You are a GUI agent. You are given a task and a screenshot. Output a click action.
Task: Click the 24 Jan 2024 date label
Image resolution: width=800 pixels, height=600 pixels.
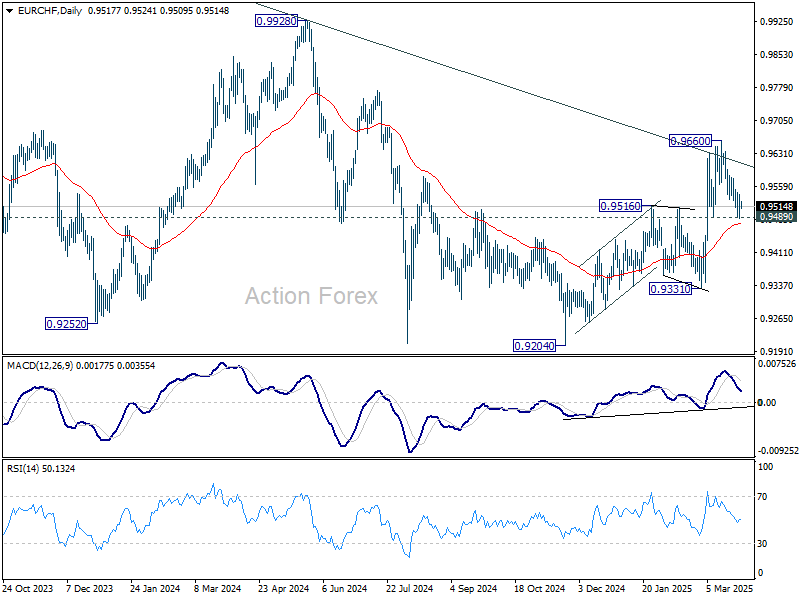pyautogui.click(x=155, y=588)
